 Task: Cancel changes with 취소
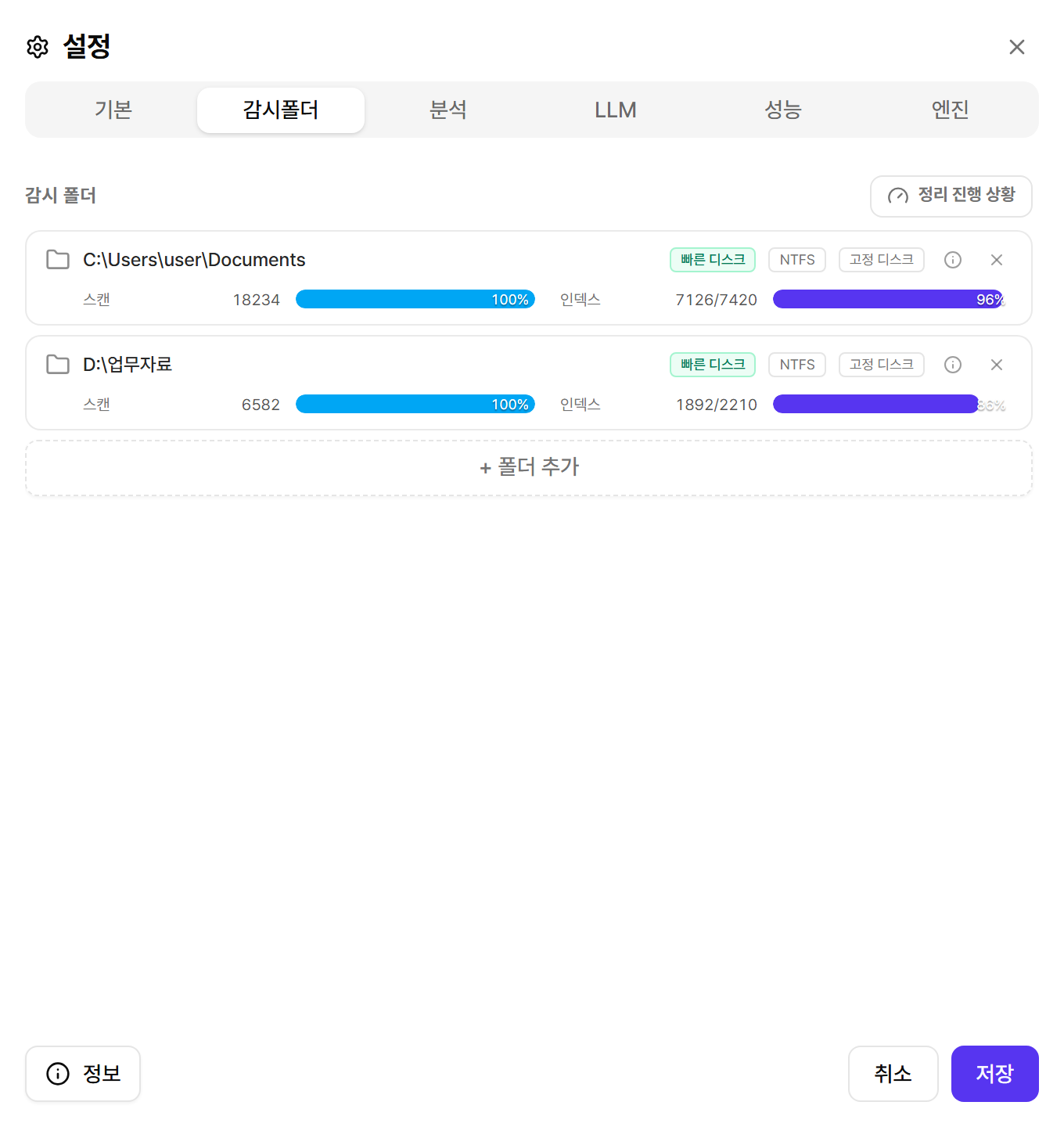[x=893, y=1074]
